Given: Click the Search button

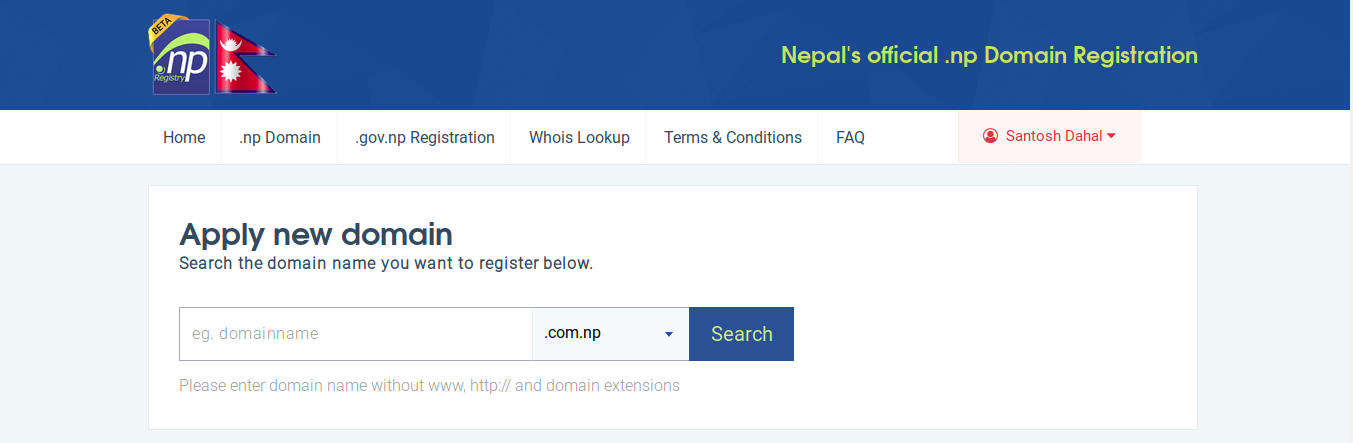Looking at the screenshot, I should pos(742,334).
